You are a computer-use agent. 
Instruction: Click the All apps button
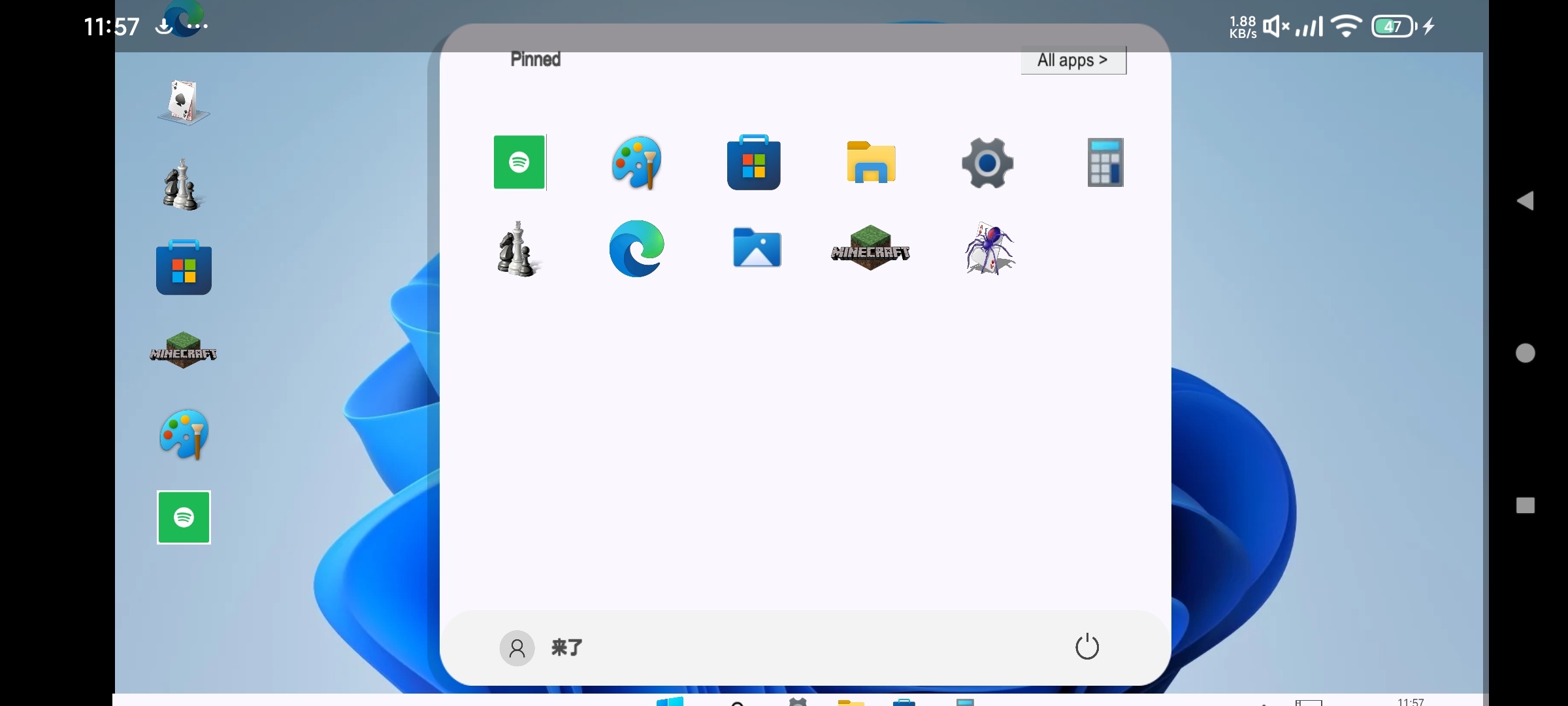pyautogui.click(x=1073, y=60)
